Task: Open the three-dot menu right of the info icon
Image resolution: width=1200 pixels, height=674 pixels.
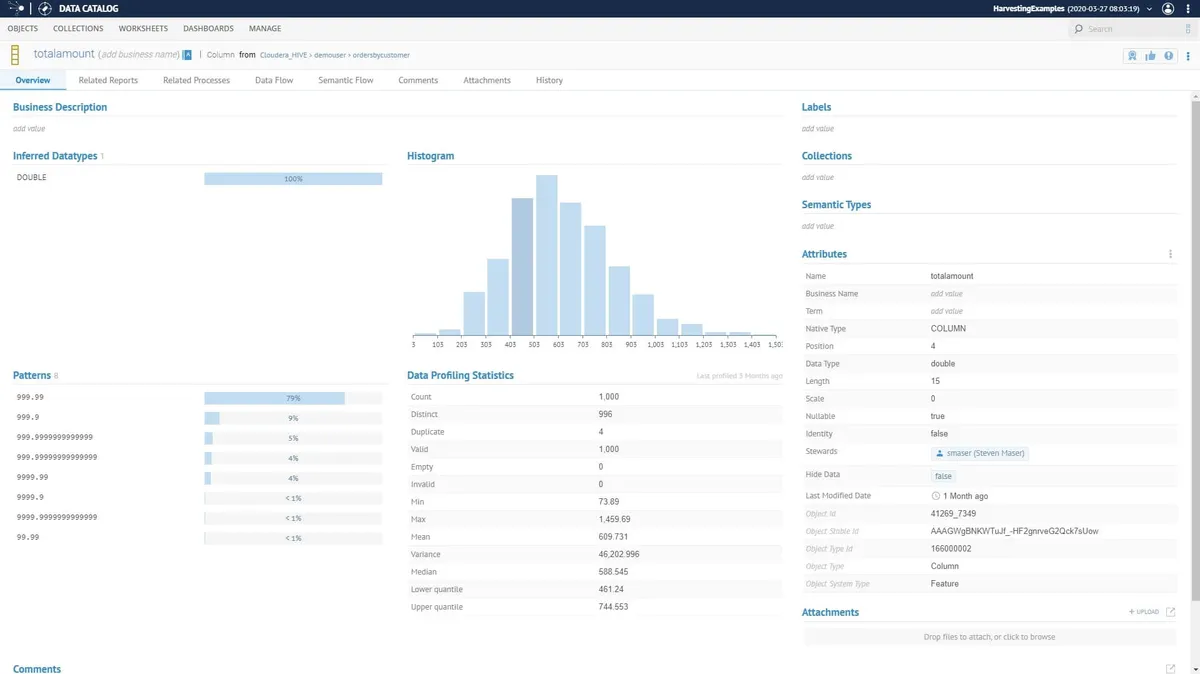Action: (x=1189, y=56)
